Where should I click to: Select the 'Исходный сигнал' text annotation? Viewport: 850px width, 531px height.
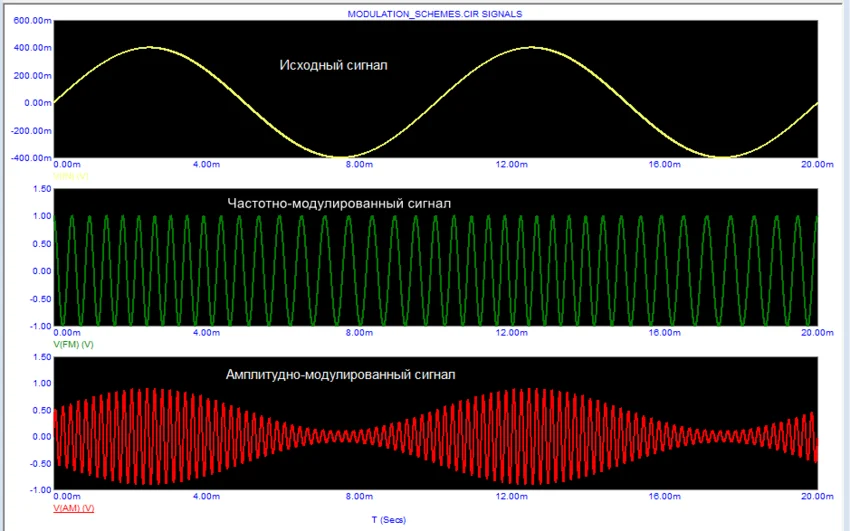[x=333, y=65]
